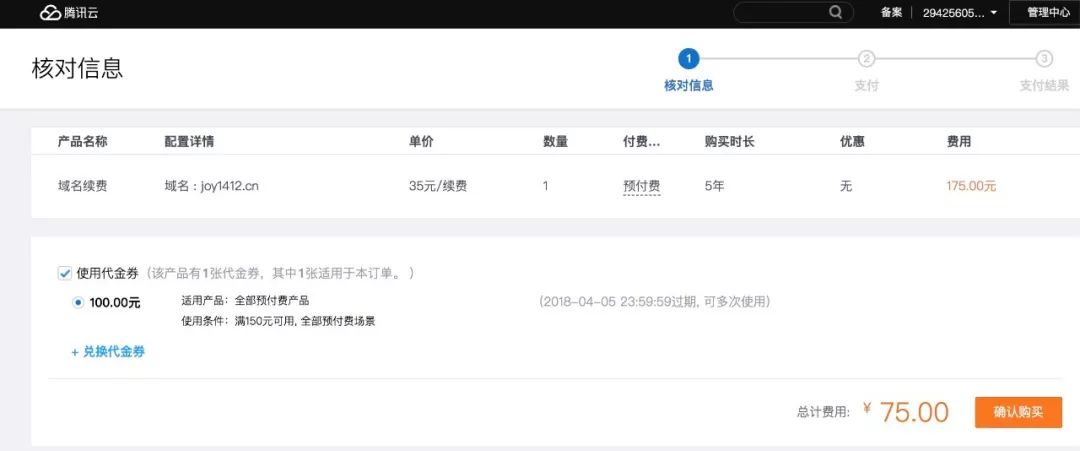Click the 总计费用 label
The height and width of the screenshot is (451, 1080).
pyautogui.click(x=823, y=412)
